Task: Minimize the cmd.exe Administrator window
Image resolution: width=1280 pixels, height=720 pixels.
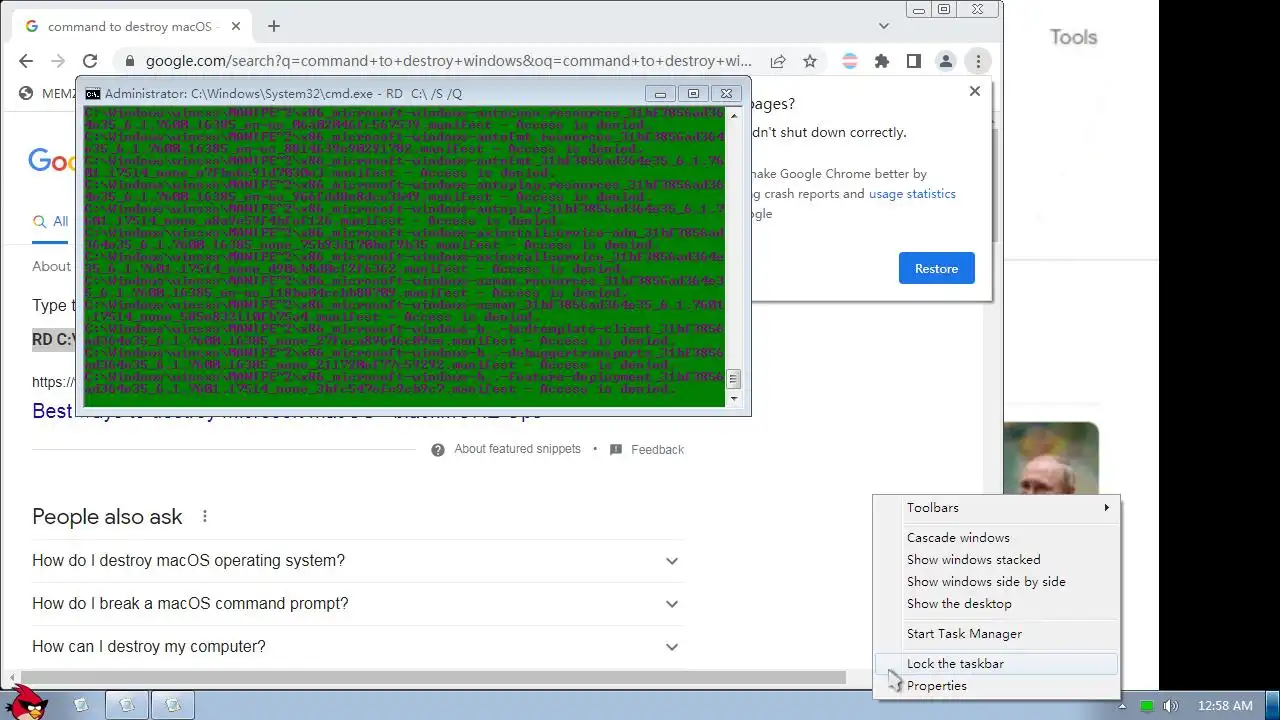Action: point(660,94)
